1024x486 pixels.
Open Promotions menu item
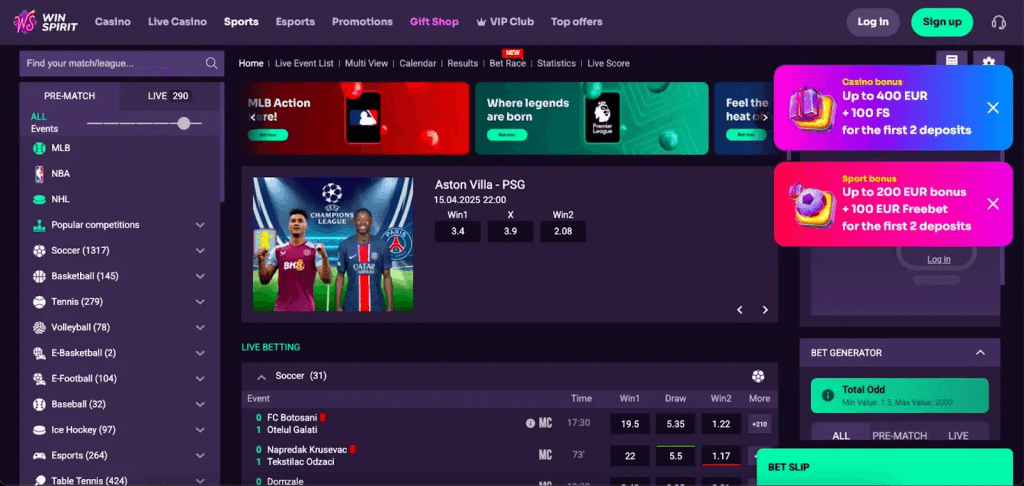pos(362,22)
